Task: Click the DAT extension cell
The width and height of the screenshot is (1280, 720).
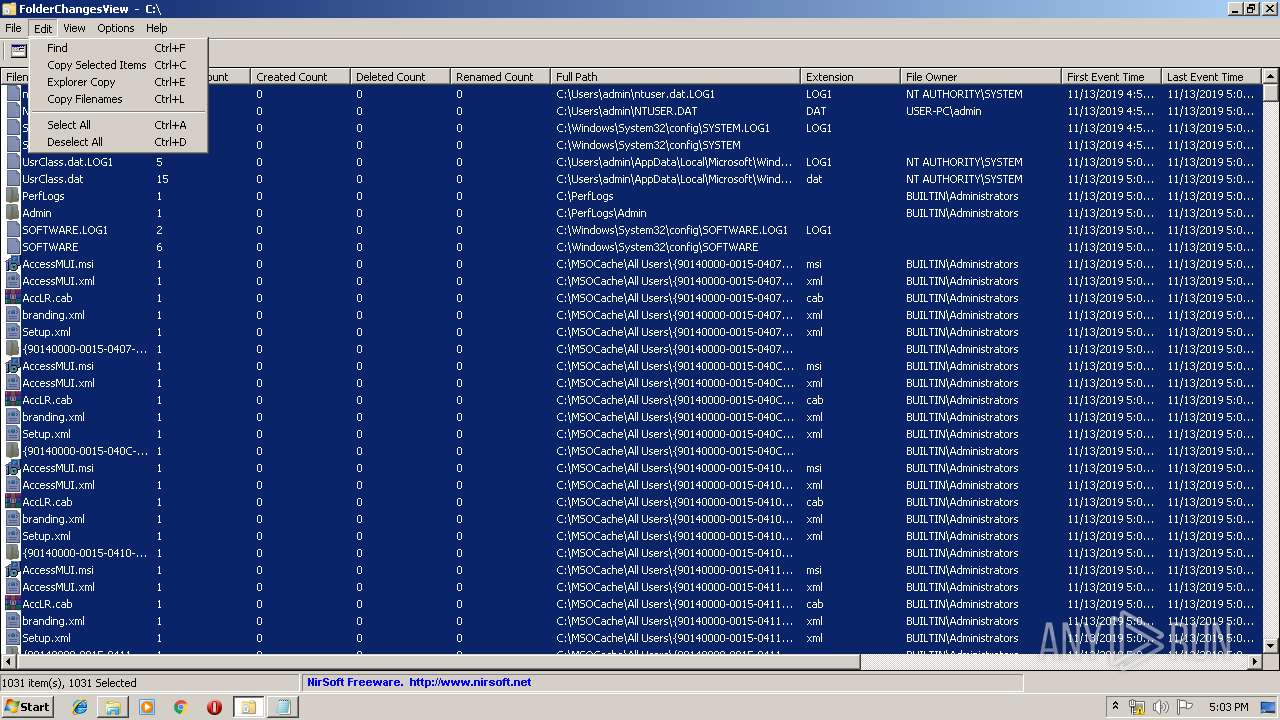Action: (x=816, y=111)
